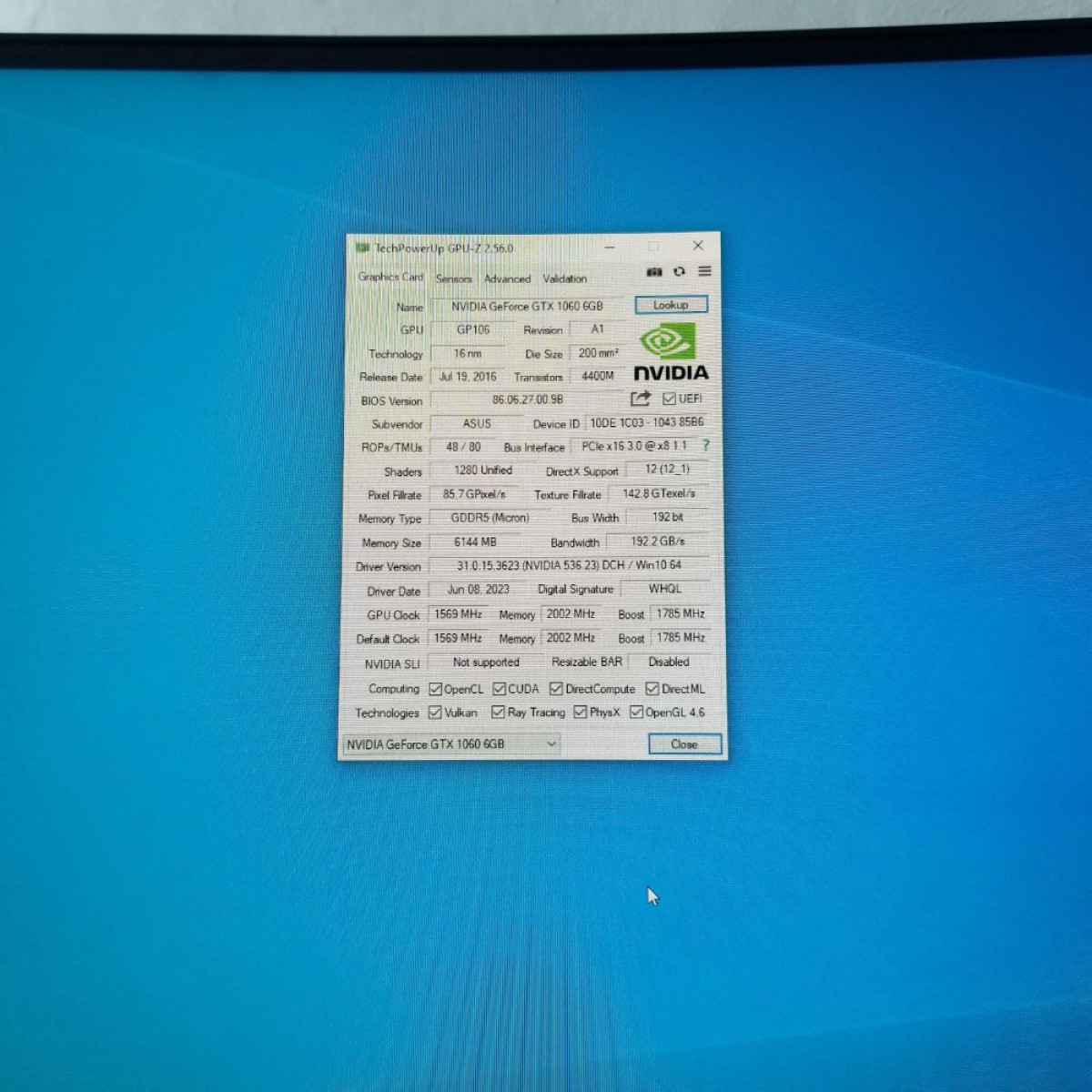Click the Revision field showing A1
The image size is (1092, 1092).
(597, 329)
